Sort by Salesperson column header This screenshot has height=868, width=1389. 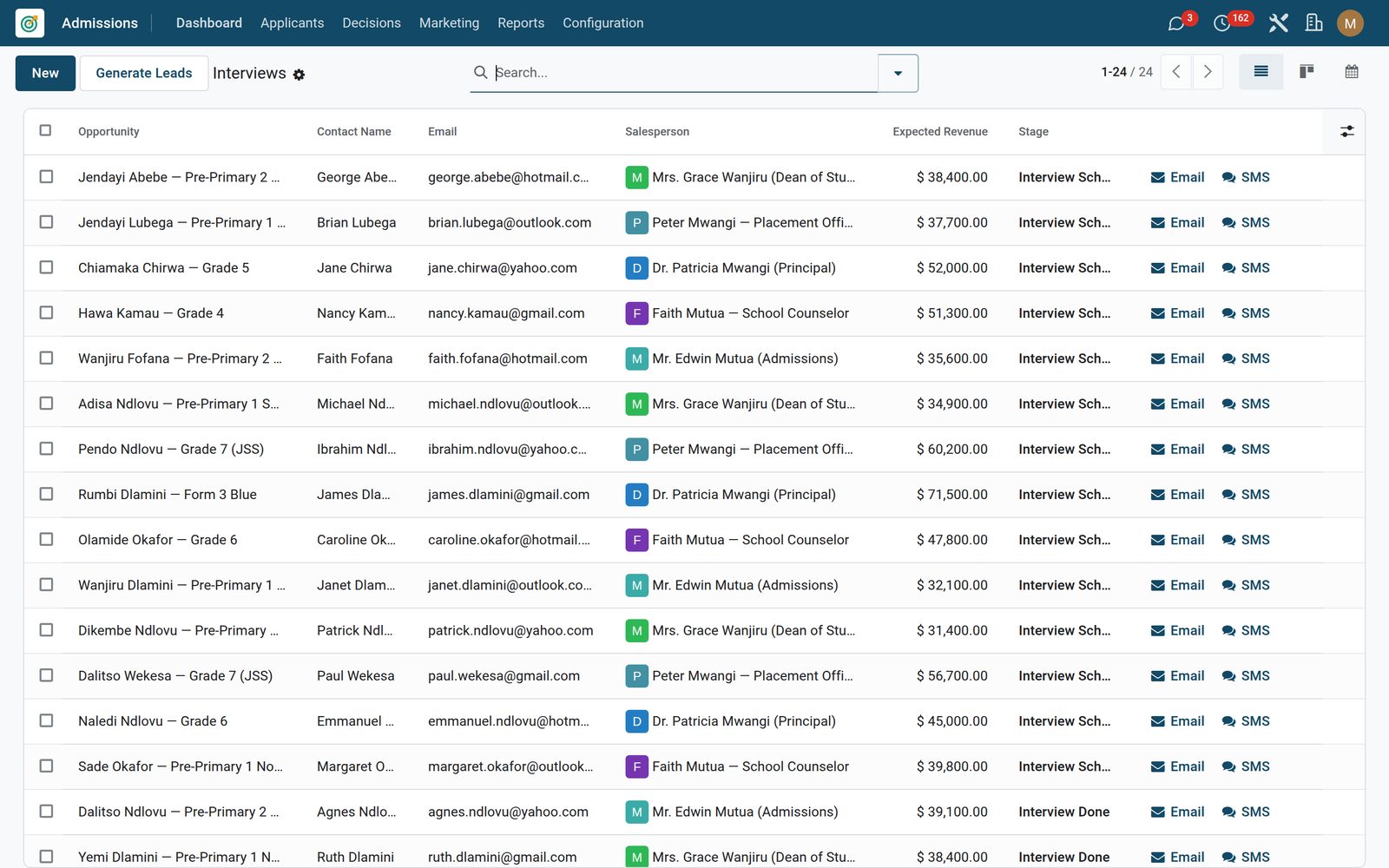point(657,132)
